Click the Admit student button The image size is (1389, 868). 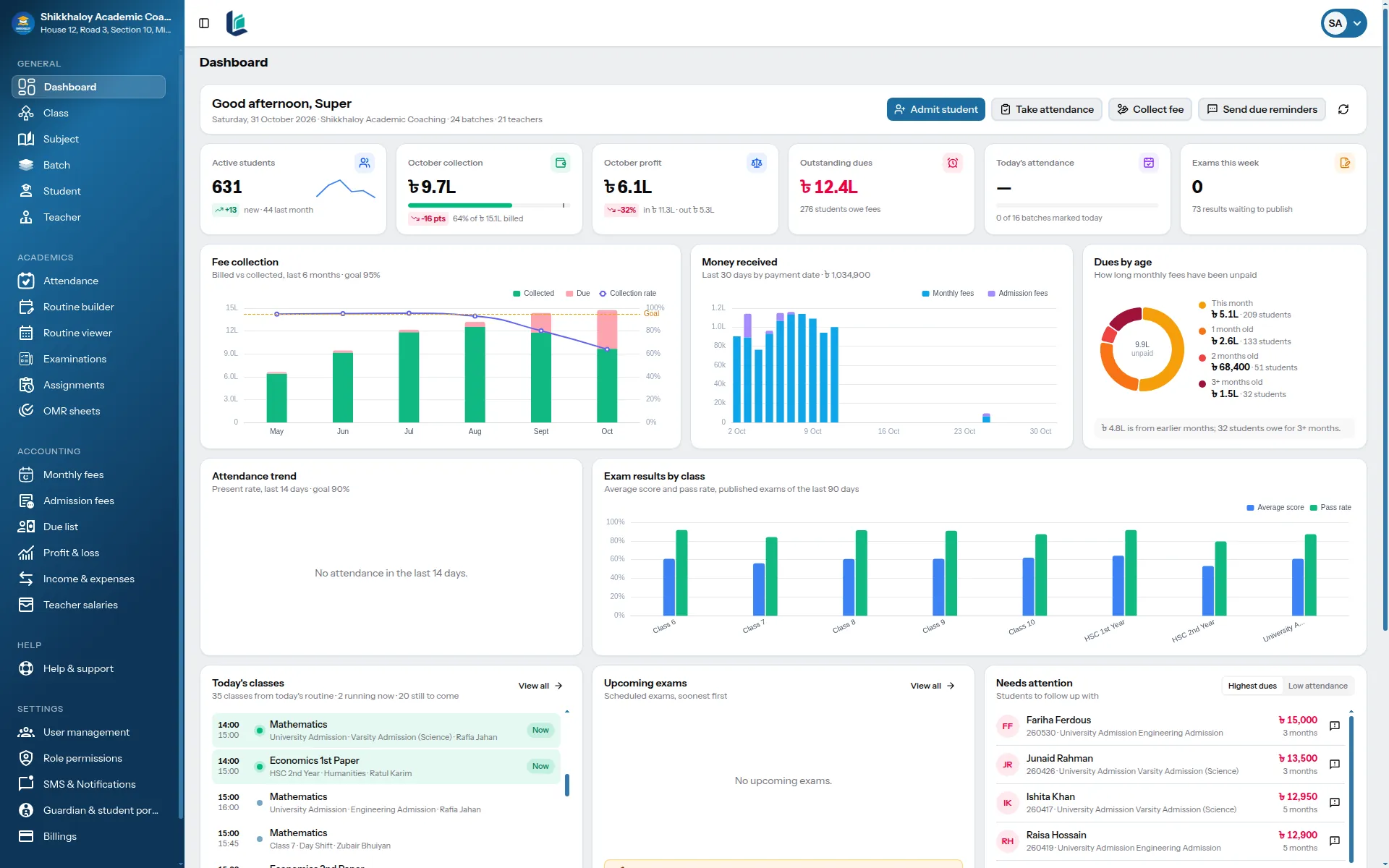(935, 109)
